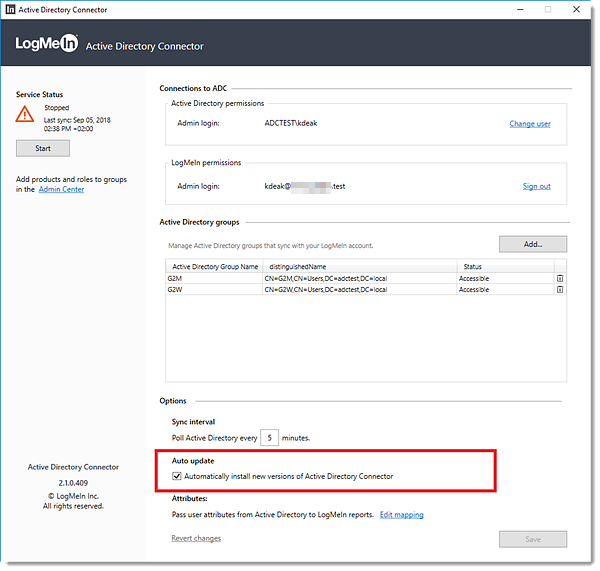Delete the G2W group row
This screenshot has height=571, width=600.
click(559, 289)
